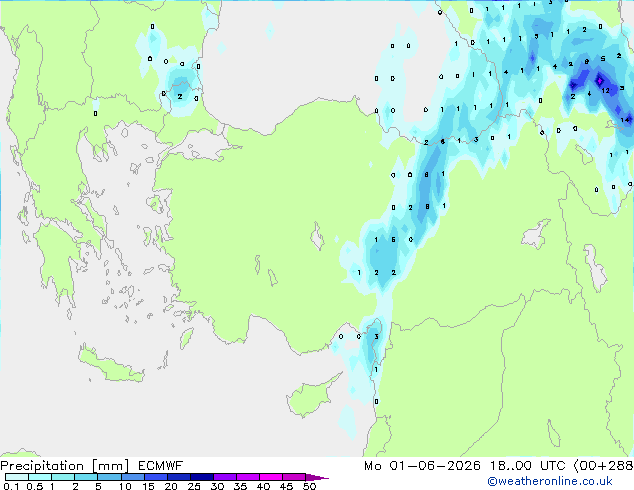Image resolution: width=634 pixels, height=490 pixels.
Task: Click the ECMWF model label
Action: point(161,466)
